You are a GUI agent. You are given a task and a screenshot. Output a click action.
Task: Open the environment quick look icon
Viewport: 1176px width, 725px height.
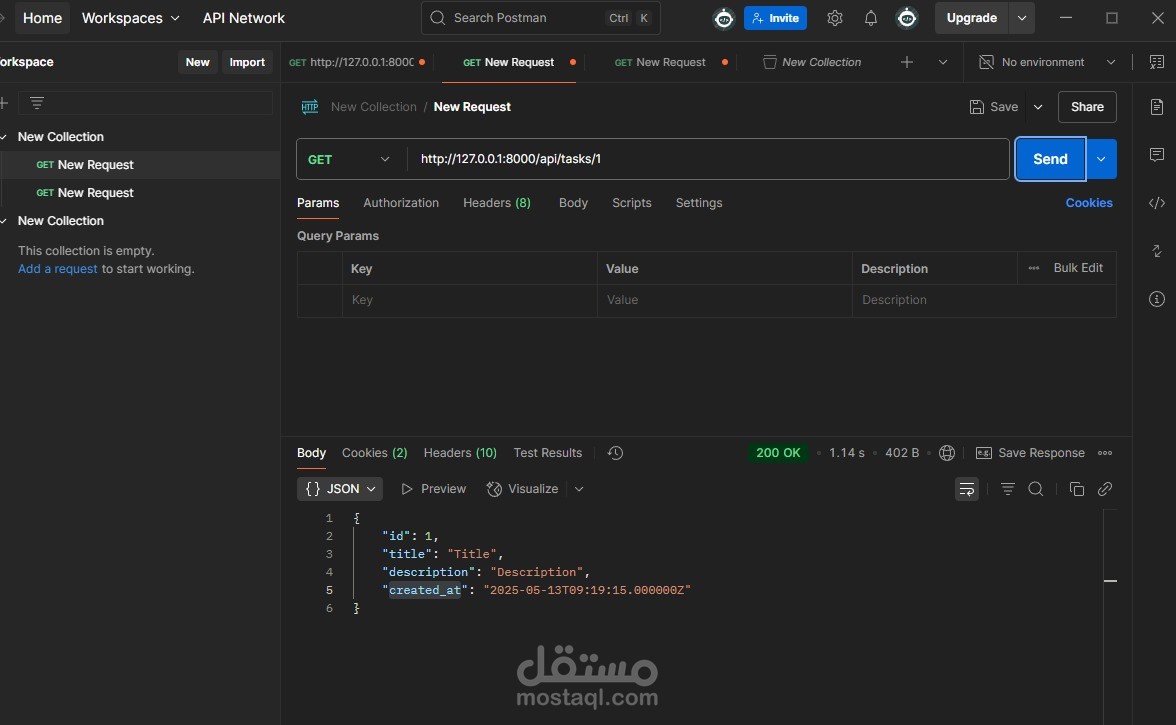click(1156, 62)
